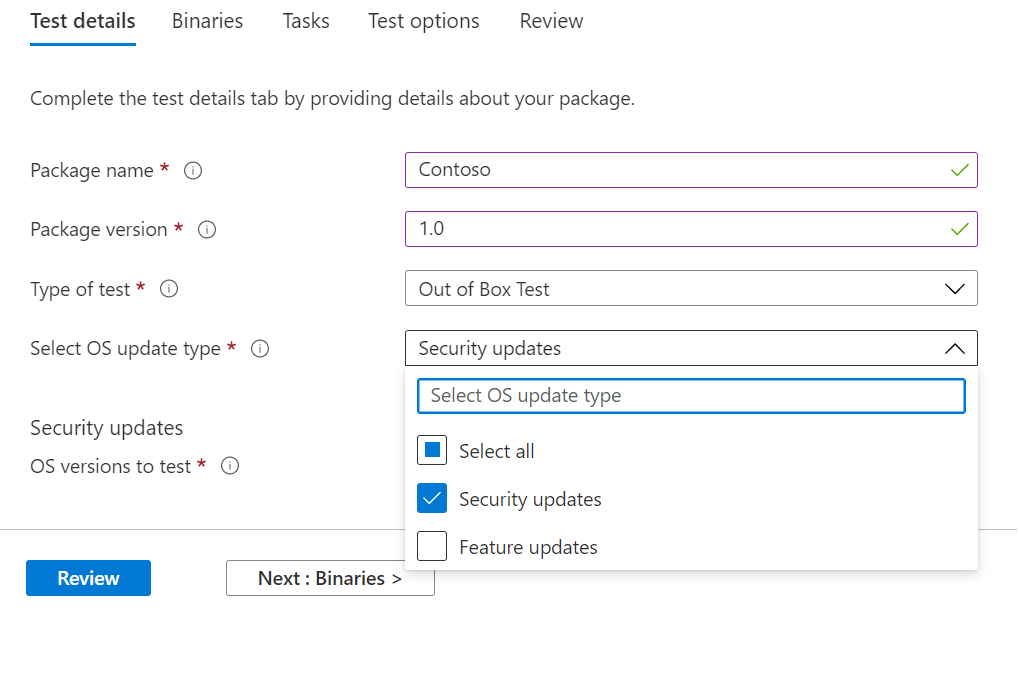Toggle the Select all checkbox
The width and height of the screenshot is (1020, 685).
click(x=432, y=451)
